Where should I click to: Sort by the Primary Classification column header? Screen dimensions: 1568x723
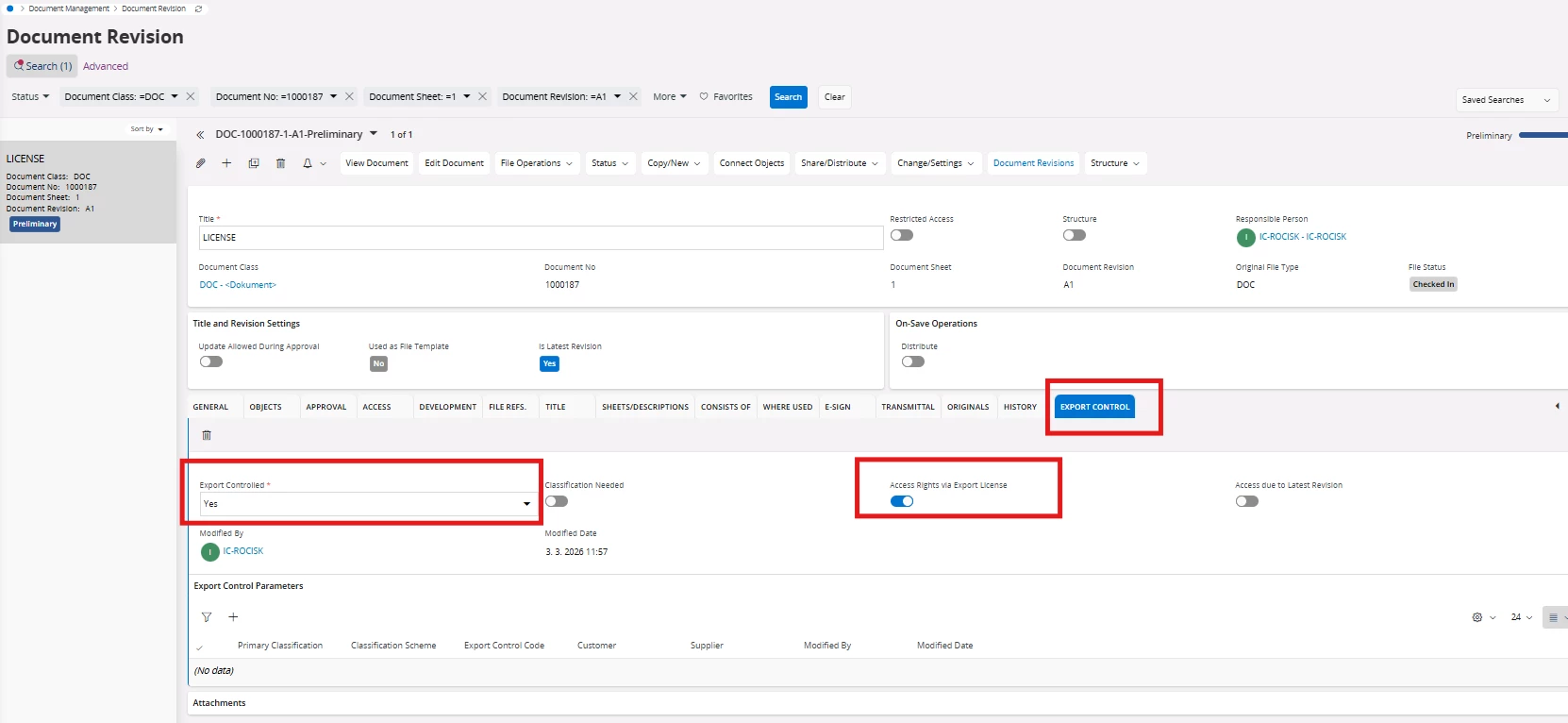coord(280,646)
